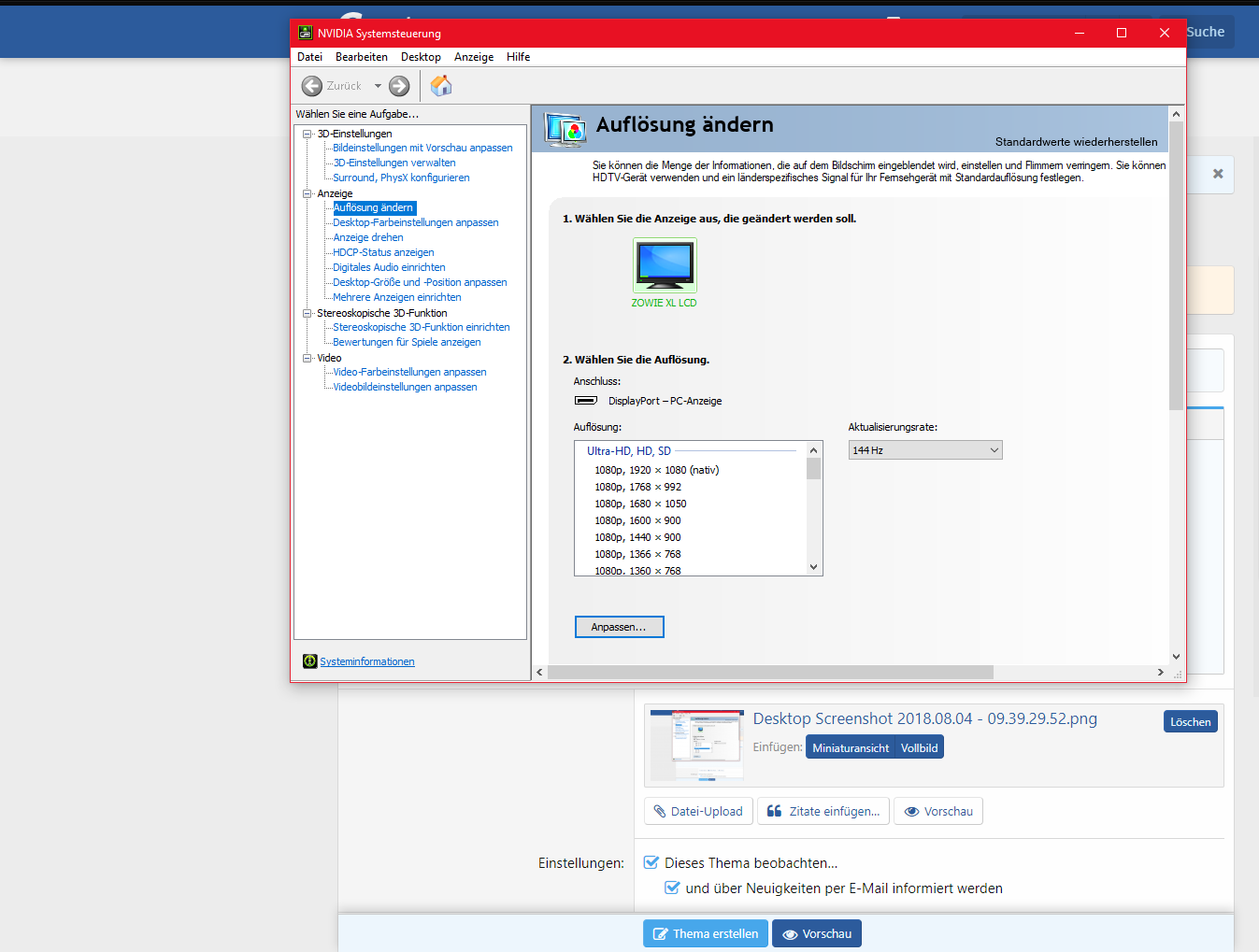Insert attachment as Miniaturansicht
The height and width of the screenshot is (952, 1259).
tap(851, 747)
